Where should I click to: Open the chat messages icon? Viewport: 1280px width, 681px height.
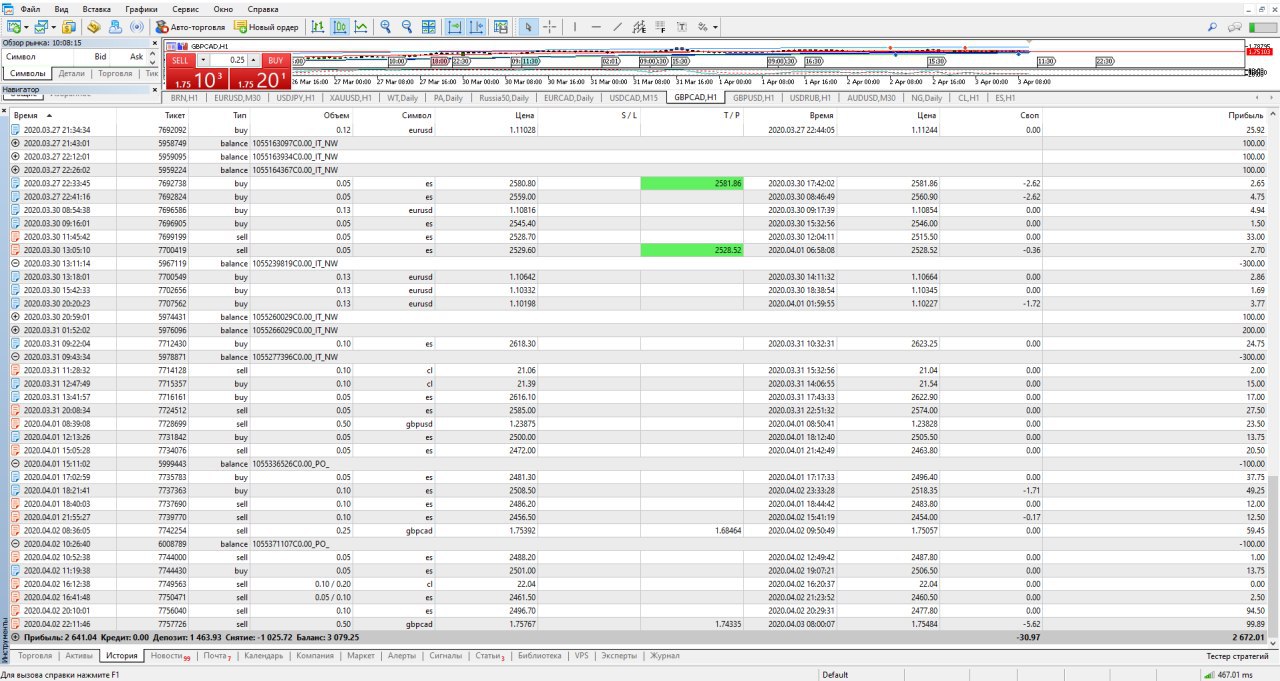click(1236, 27)
